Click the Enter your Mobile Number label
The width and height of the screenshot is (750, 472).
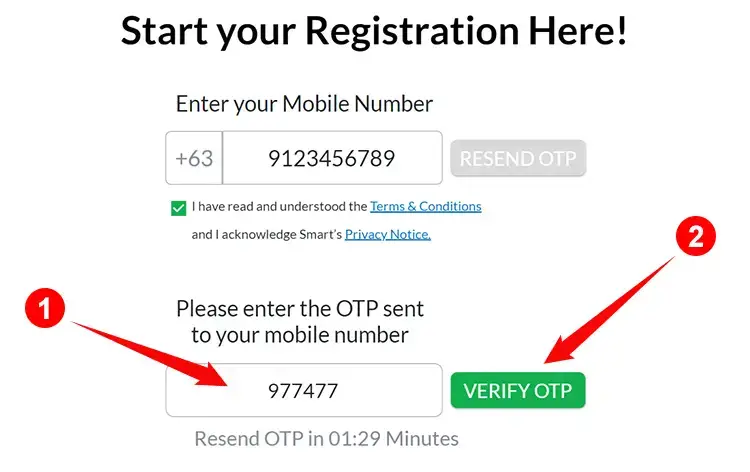304,104
